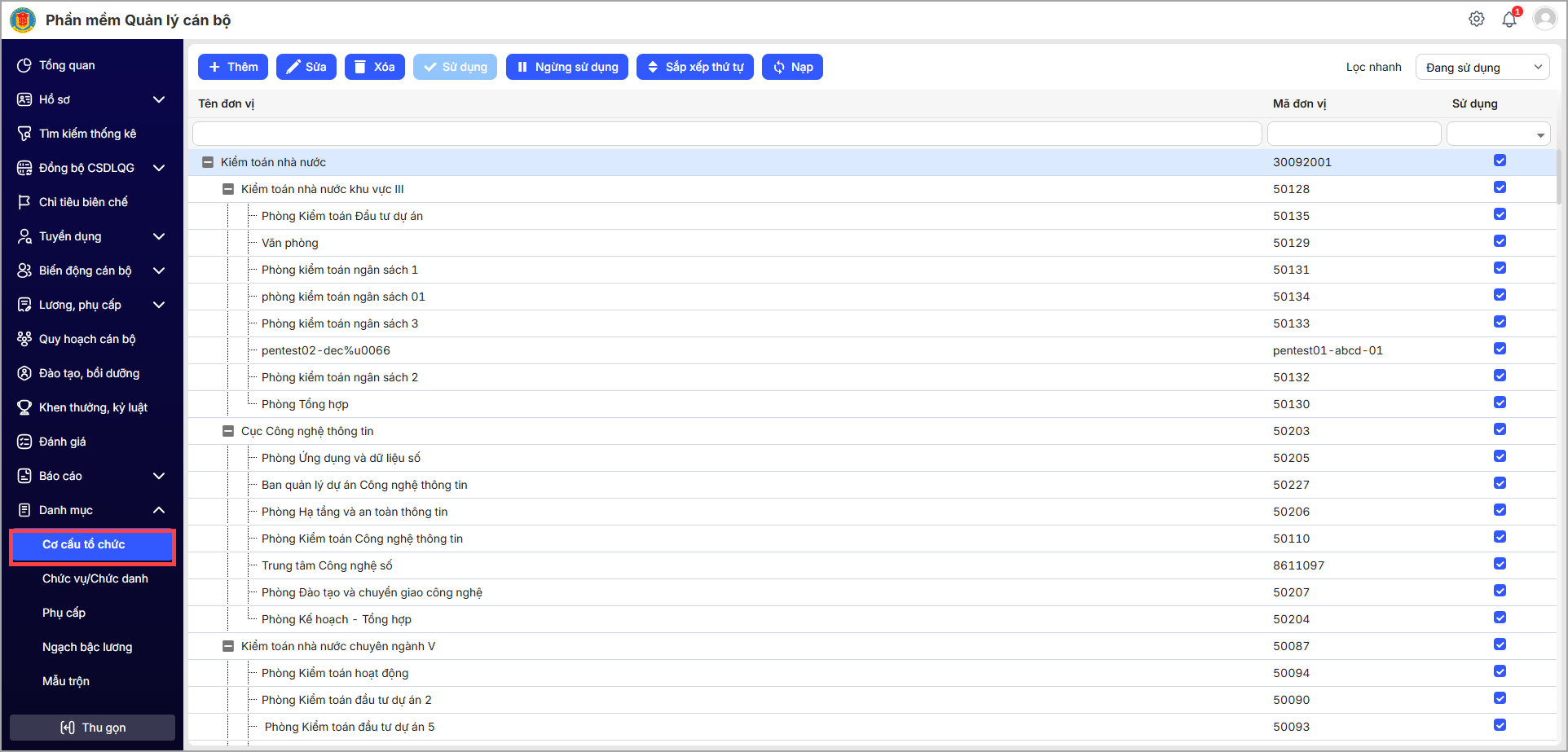1568x752 pixels.
Task: Open Chức vụ/Chức danh menu item
Action: (x=95, y=578)
